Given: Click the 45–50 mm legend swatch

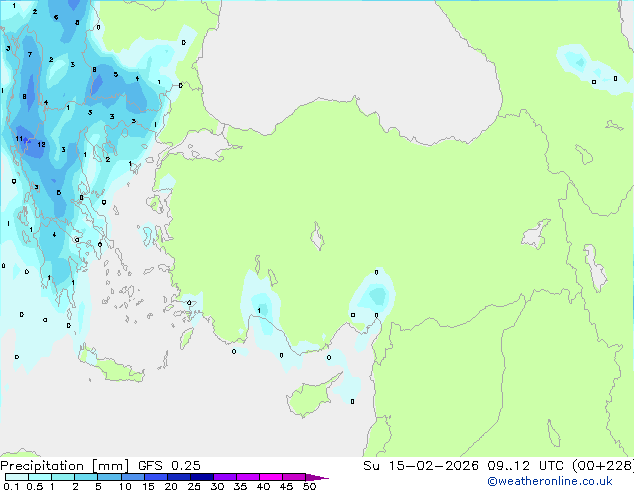Looking at the screenshot, I should pos(294,477).
